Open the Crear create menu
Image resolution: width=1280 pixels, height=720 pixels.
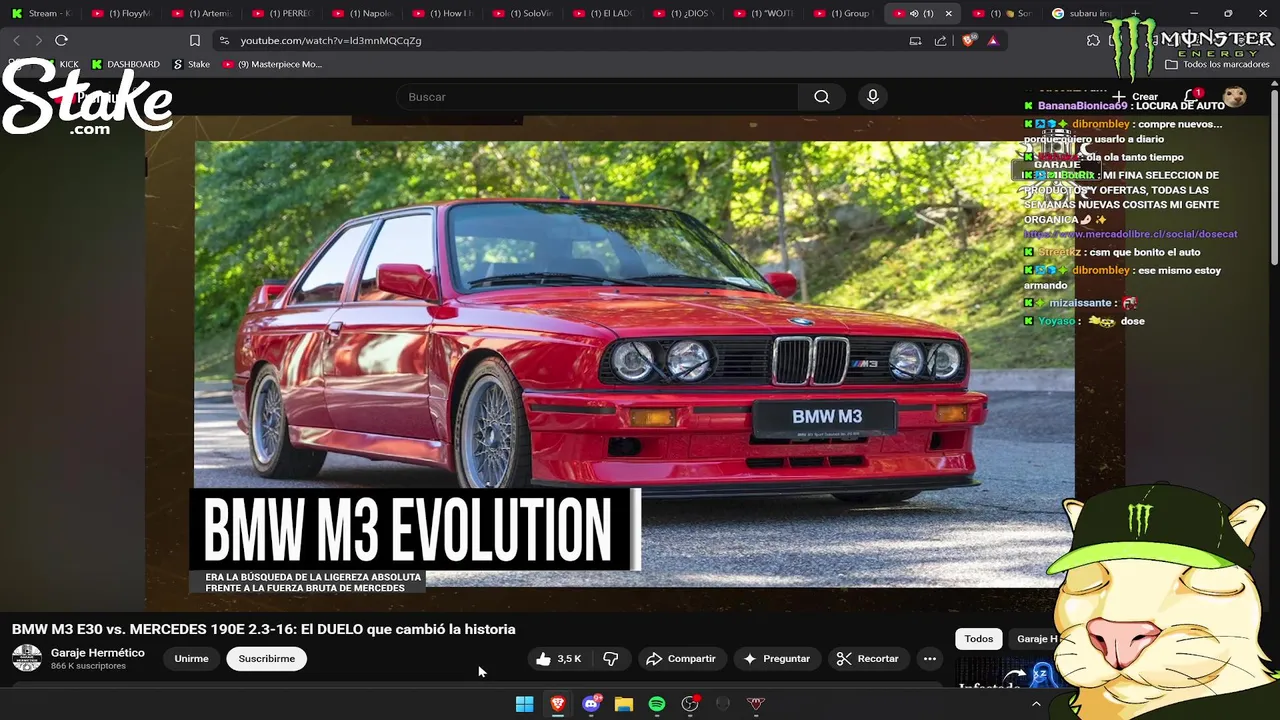point(1135,97)
